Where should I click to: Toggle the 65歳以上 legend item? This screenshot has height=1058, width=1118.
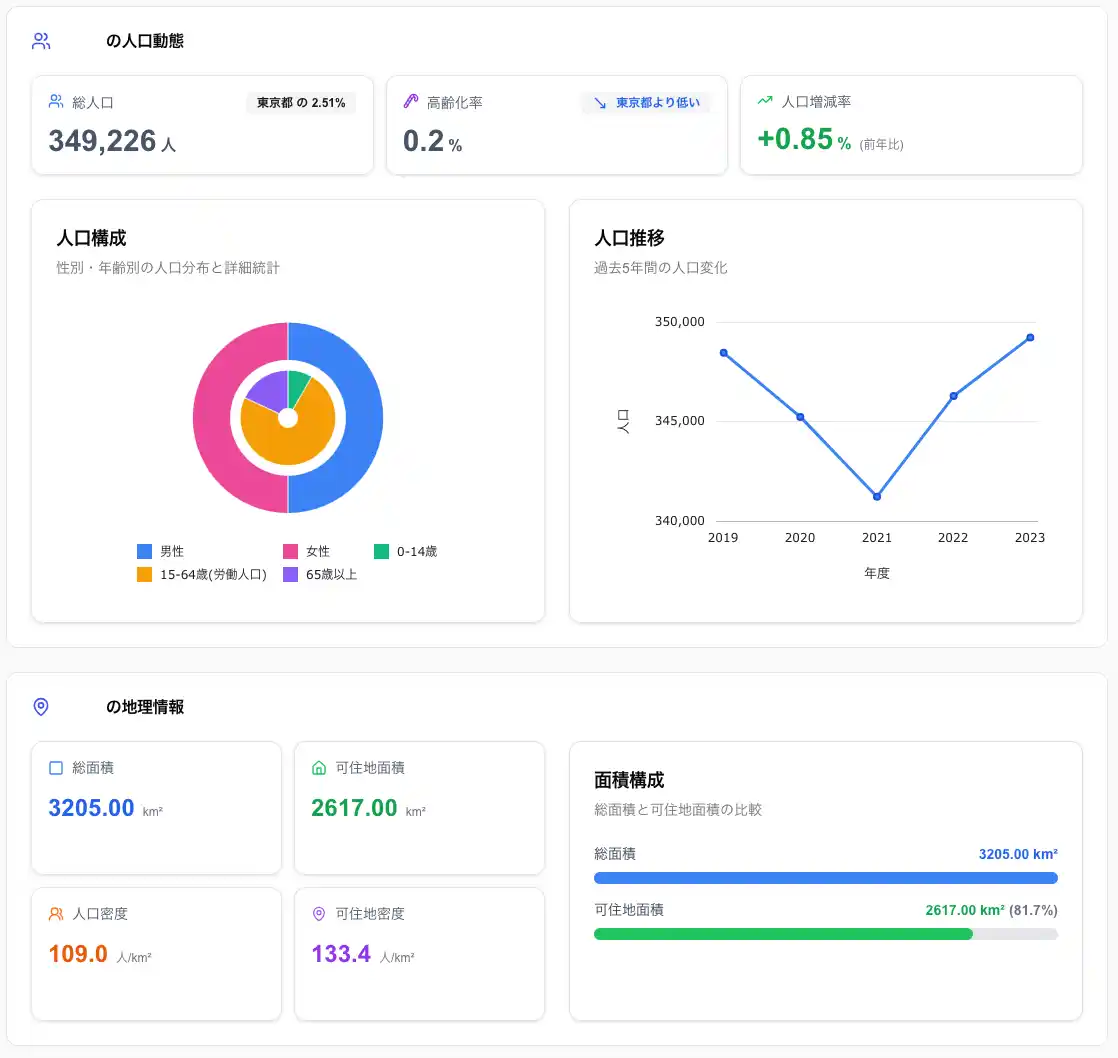click(x=320, y=575)
